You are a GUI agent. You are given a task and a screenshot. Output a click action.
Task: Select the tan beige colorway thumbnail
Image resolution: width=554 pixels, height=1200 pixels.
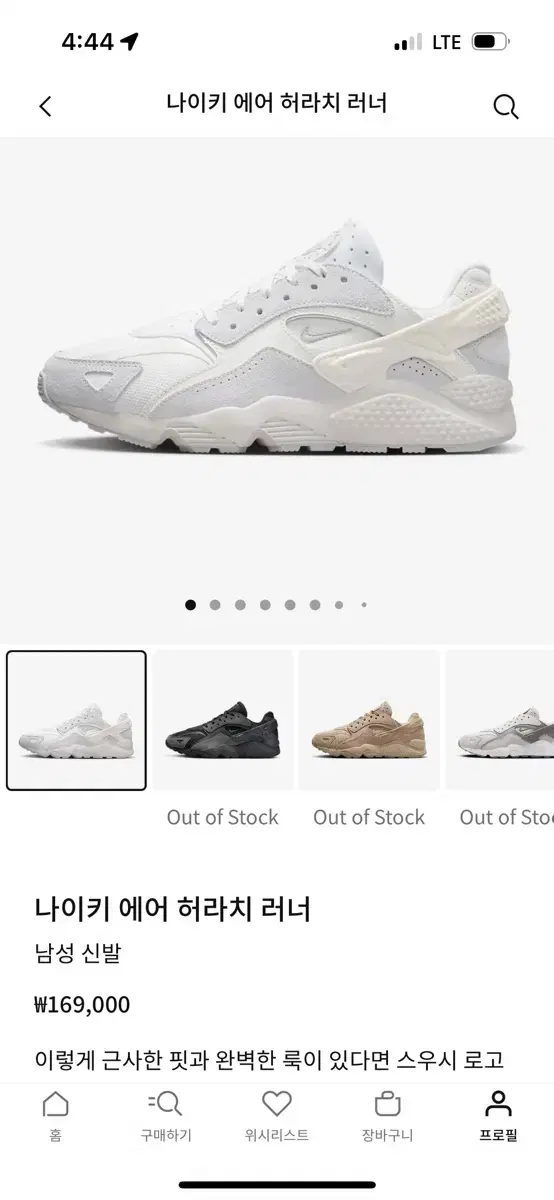click(x=369, y=720)
